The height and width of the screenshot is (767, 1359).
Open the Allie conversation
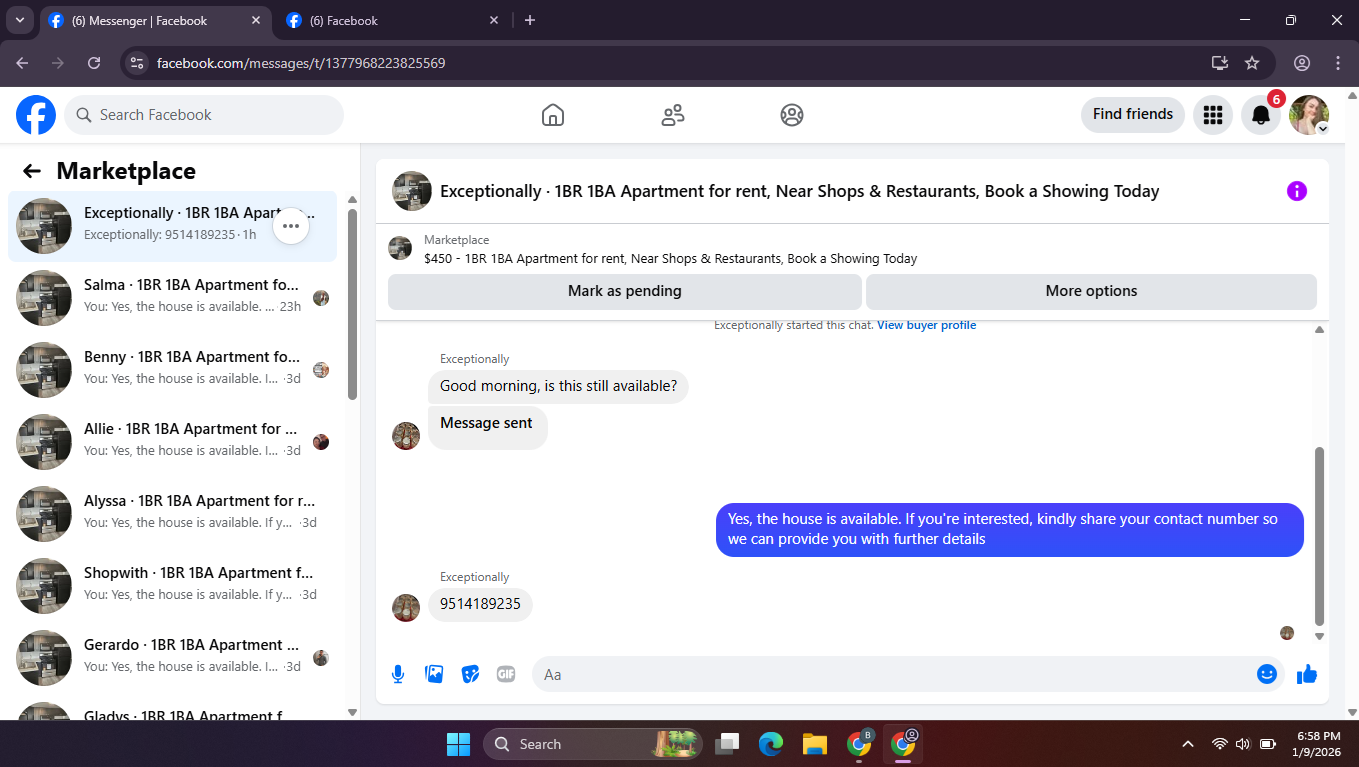(x=173, y=442)
